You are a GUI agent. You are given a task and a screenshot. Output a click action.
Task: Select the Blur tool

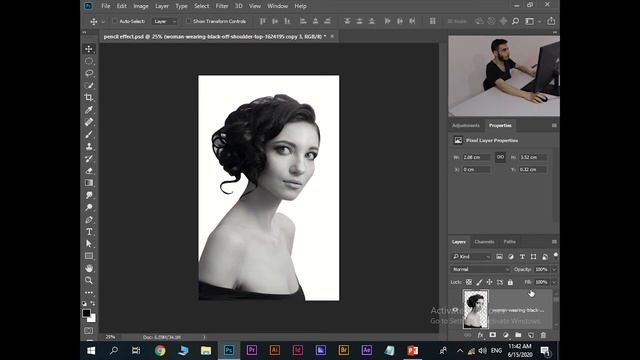click(x=89, y=195)
